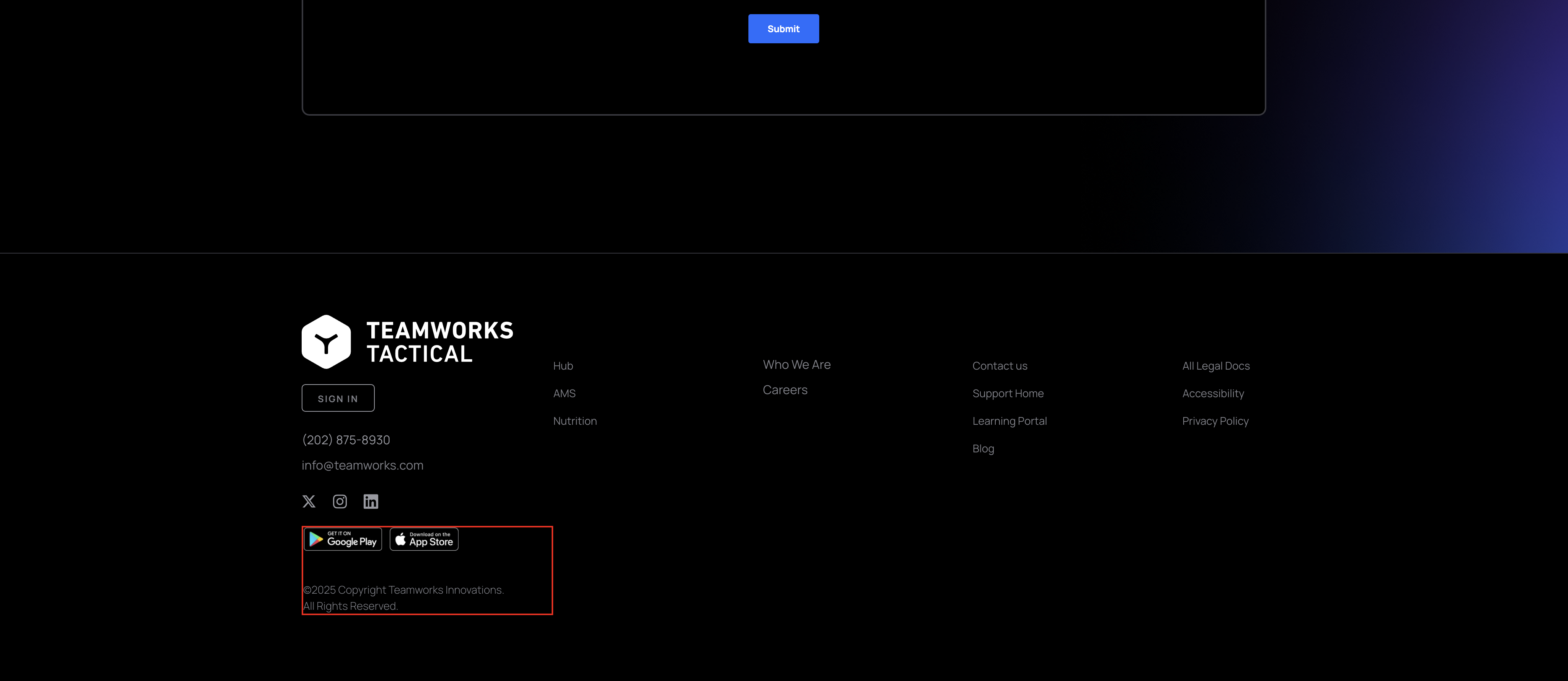The height and width of the screenshot is (681, 1568).
Task: Open the Learning Portal link
Action: pos(1009,421)
